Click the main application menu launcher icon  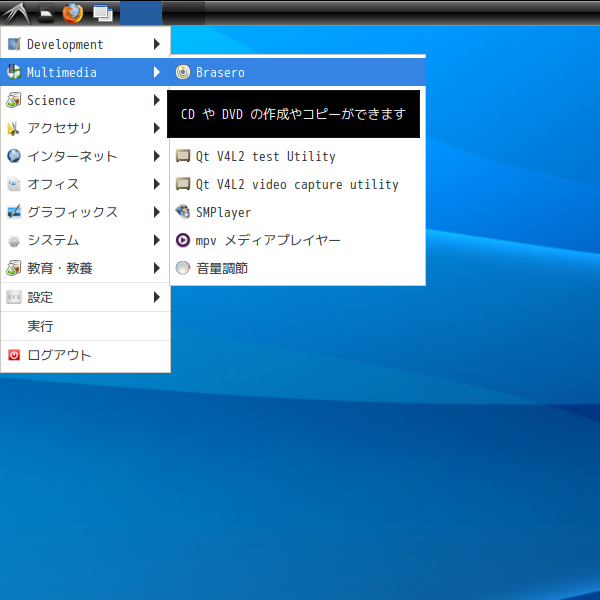pyautogui.click(x=16, y=13)
